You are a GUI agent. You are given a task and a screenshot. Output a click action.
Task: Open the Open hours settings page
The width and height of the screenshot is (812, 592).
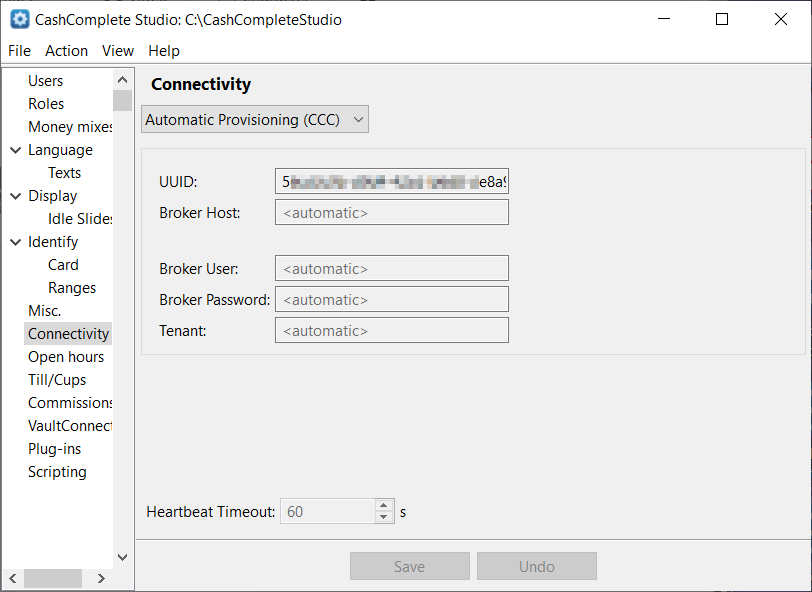(x=65, y=357)
